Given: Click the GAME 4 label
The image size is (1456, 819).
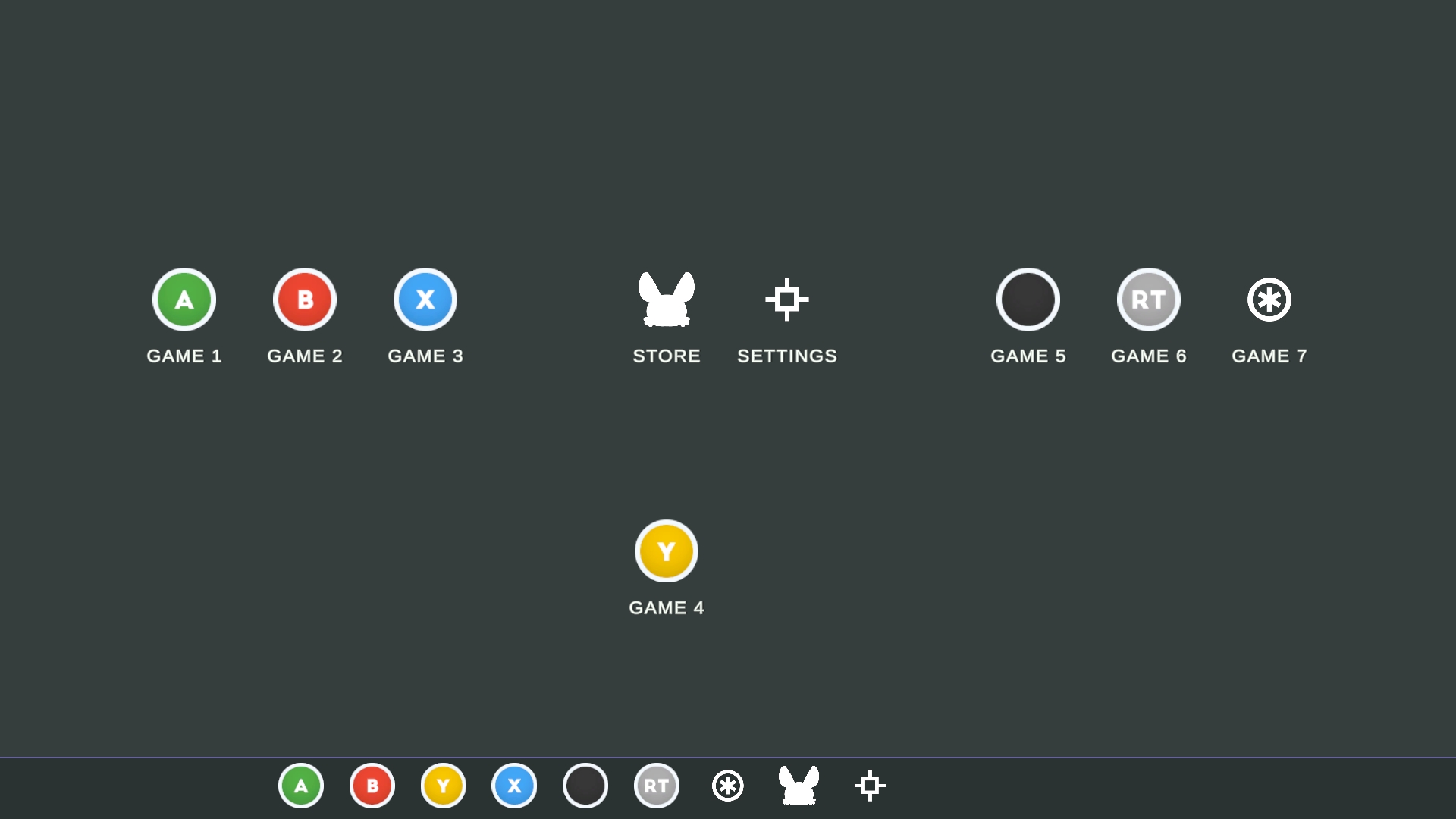Looking at the screenshot, I should pyautogui.click(x=667, y=607).
